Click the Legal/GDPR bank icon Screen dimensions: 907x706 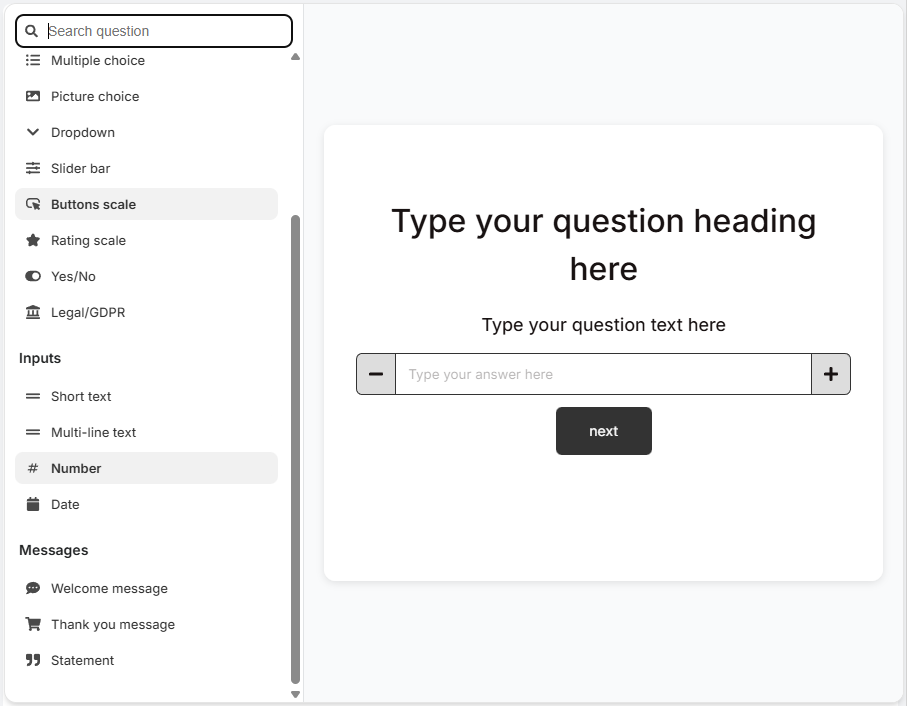click(x=33, y=312)
